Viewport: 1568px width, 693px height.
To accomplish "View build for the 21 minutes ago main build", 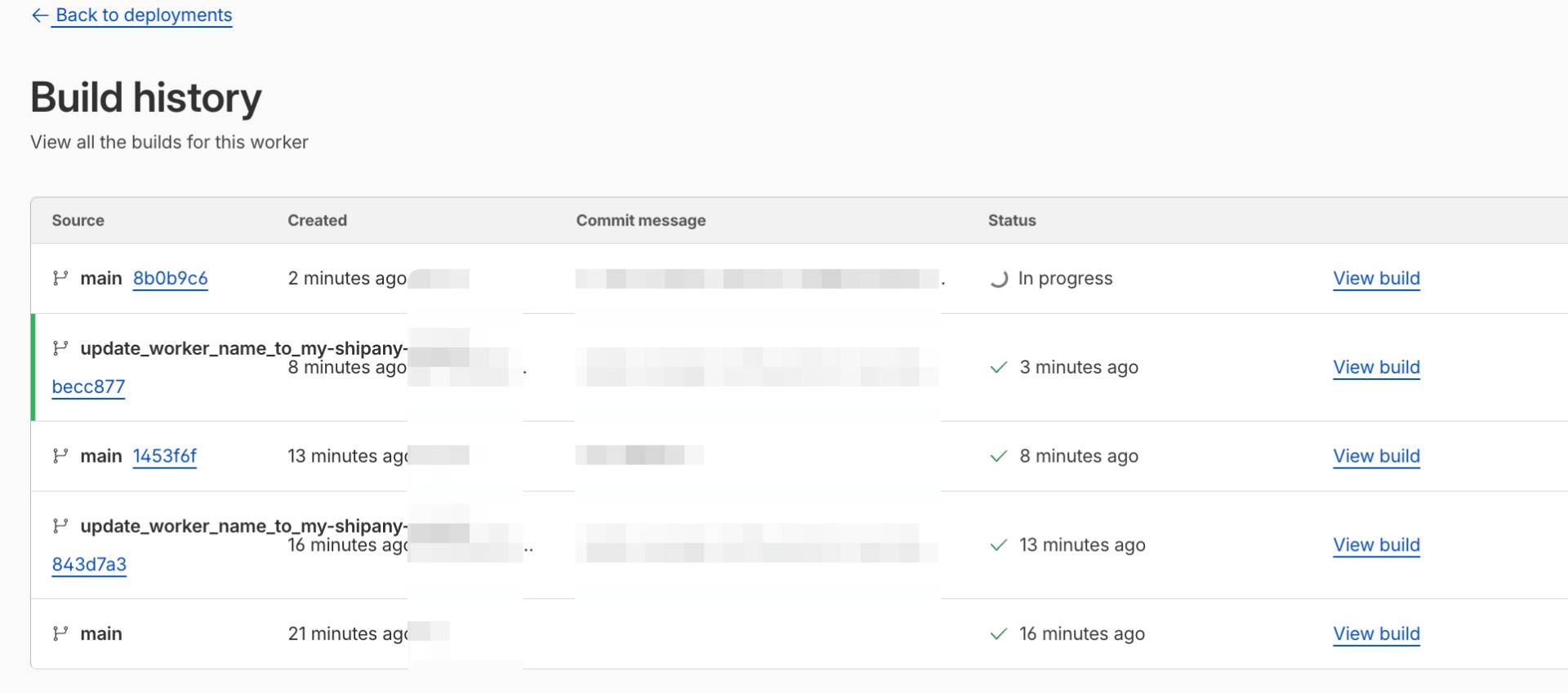I will pos(1376,634).
